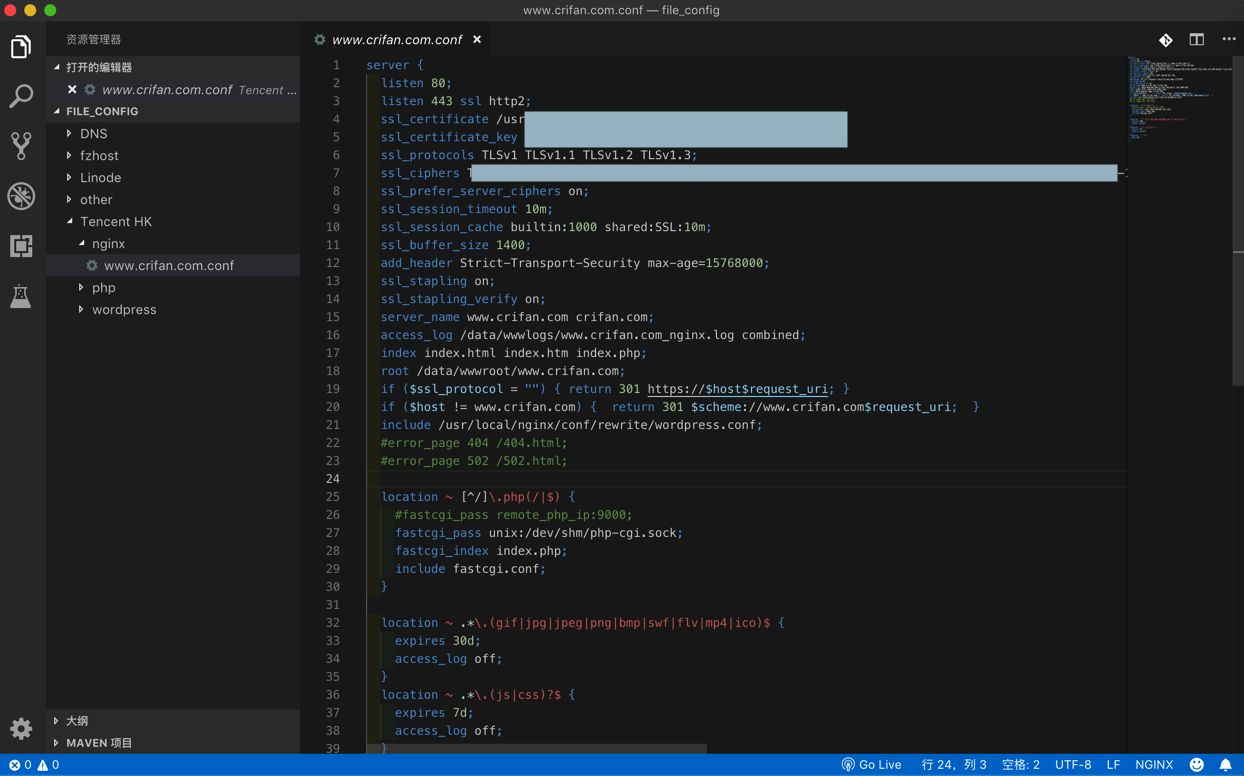Select the www.crifan.com.conf editor tab
Screen dimensions: 1244x776
click(x=396, y=40)
